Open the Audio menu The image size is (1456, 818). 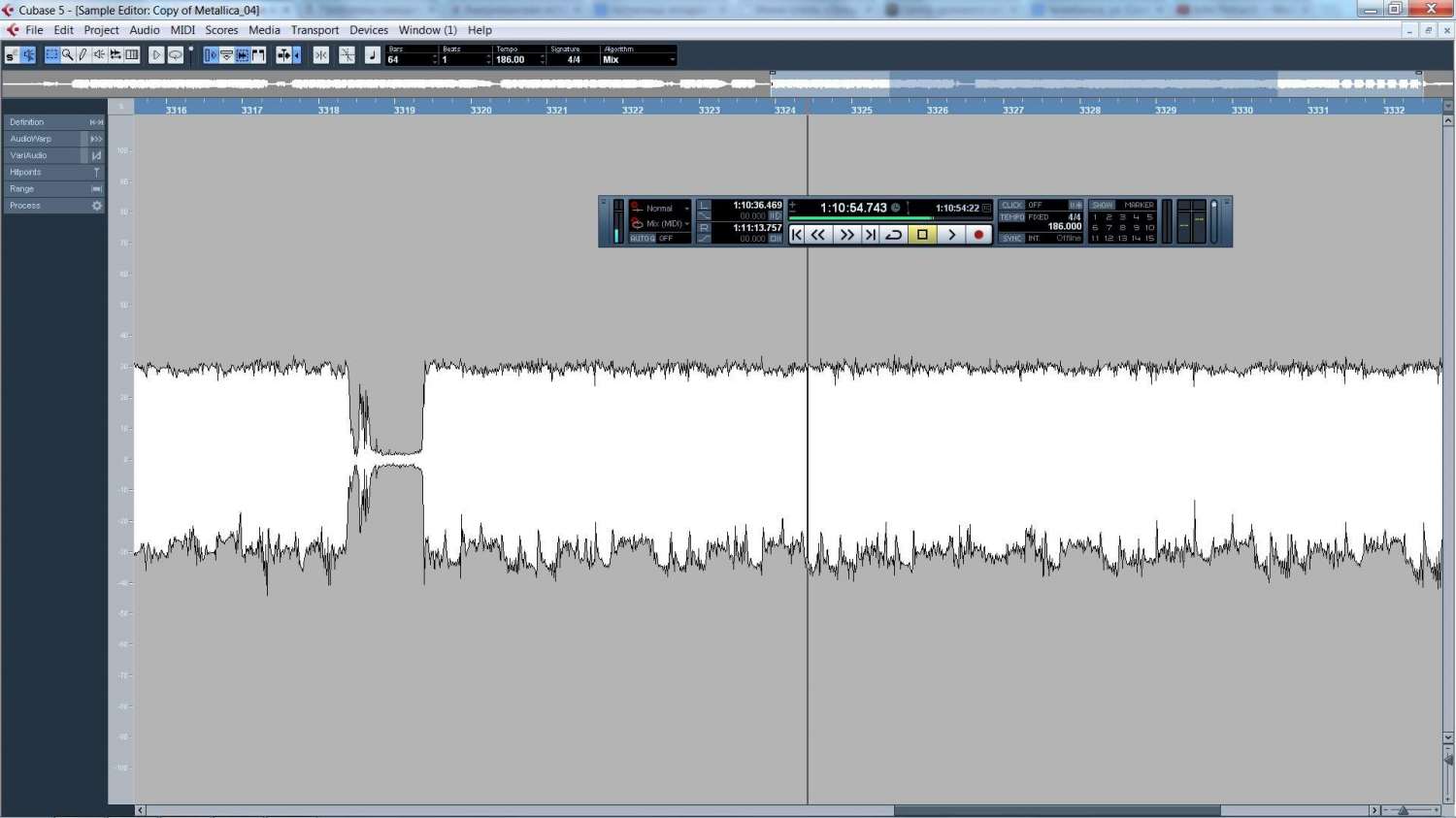click(x=145, y=30)
